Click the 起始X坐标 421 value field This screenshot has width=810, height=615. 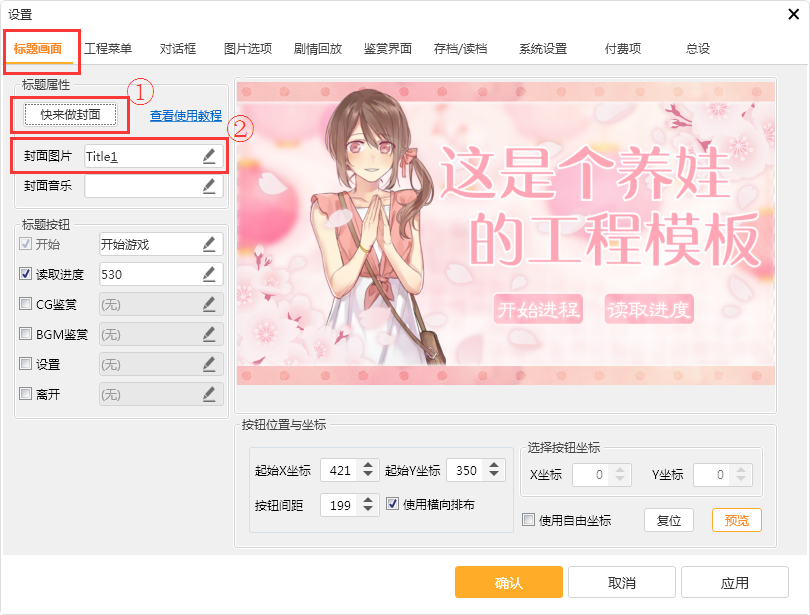pyautogui.click(x=340, y=470)
